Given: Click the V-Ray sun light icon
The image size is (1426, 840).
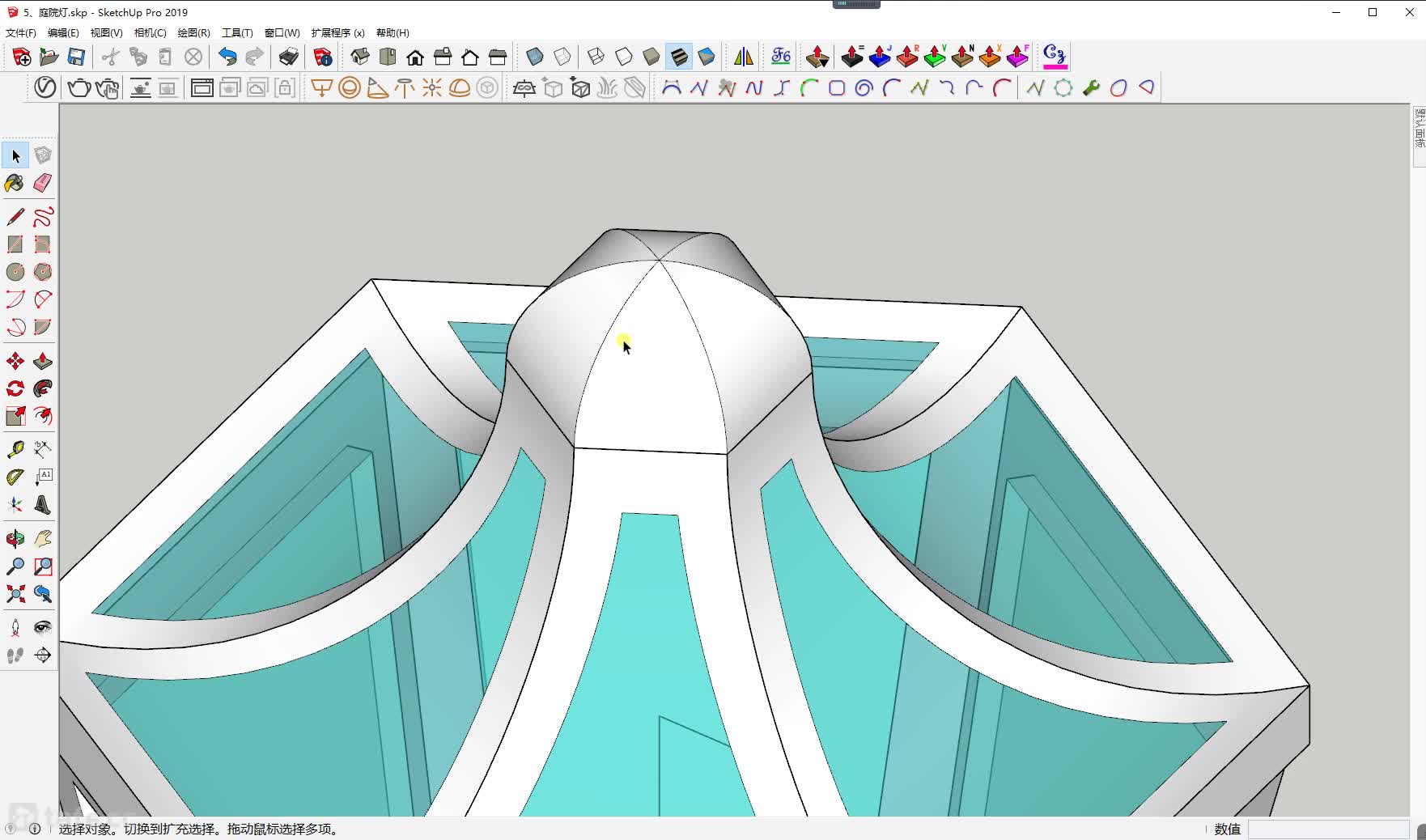Looking at the screenshot, I should point(432,87).
